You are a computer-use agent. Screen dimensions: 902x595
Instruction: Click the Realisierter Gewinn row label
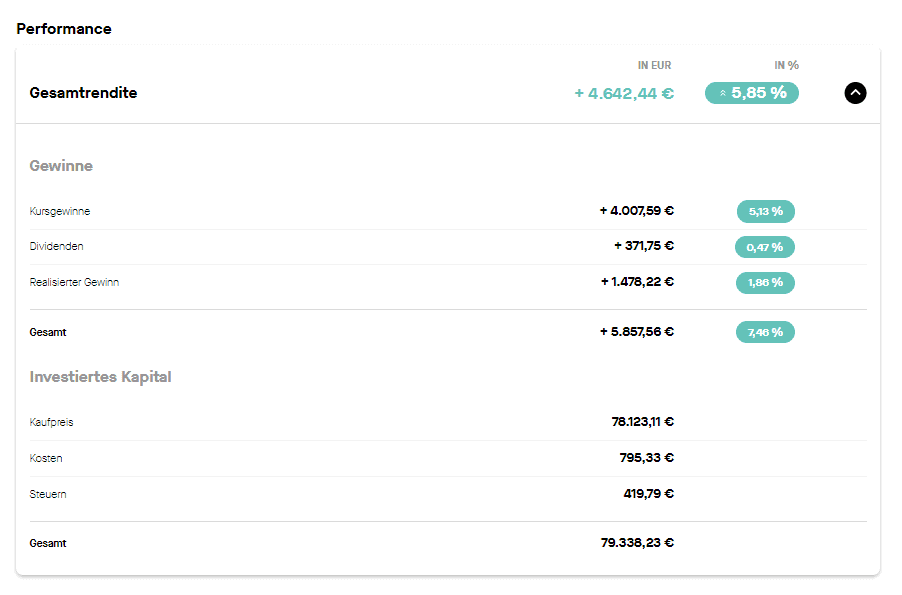(74, 282)
